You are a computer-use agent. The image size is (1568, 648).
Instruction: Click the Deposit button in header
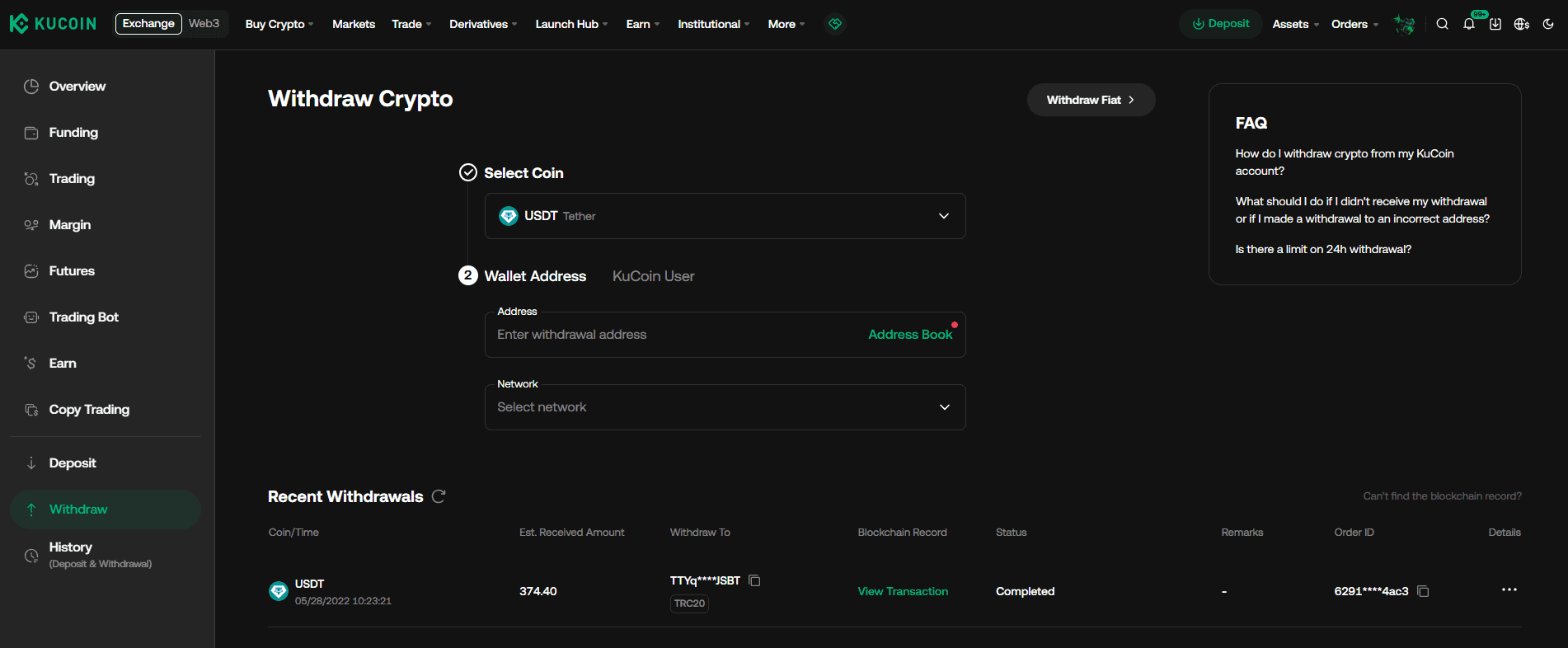coord(1221,24)
